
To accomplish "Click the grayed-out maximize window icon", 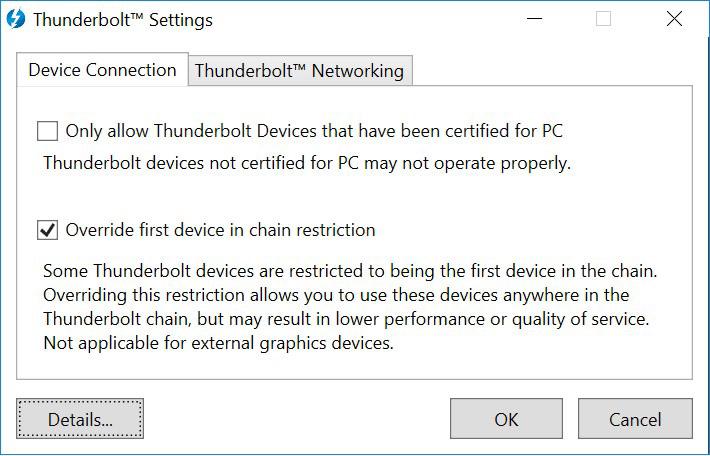I will pyautogui.click(x=603, y=19).
